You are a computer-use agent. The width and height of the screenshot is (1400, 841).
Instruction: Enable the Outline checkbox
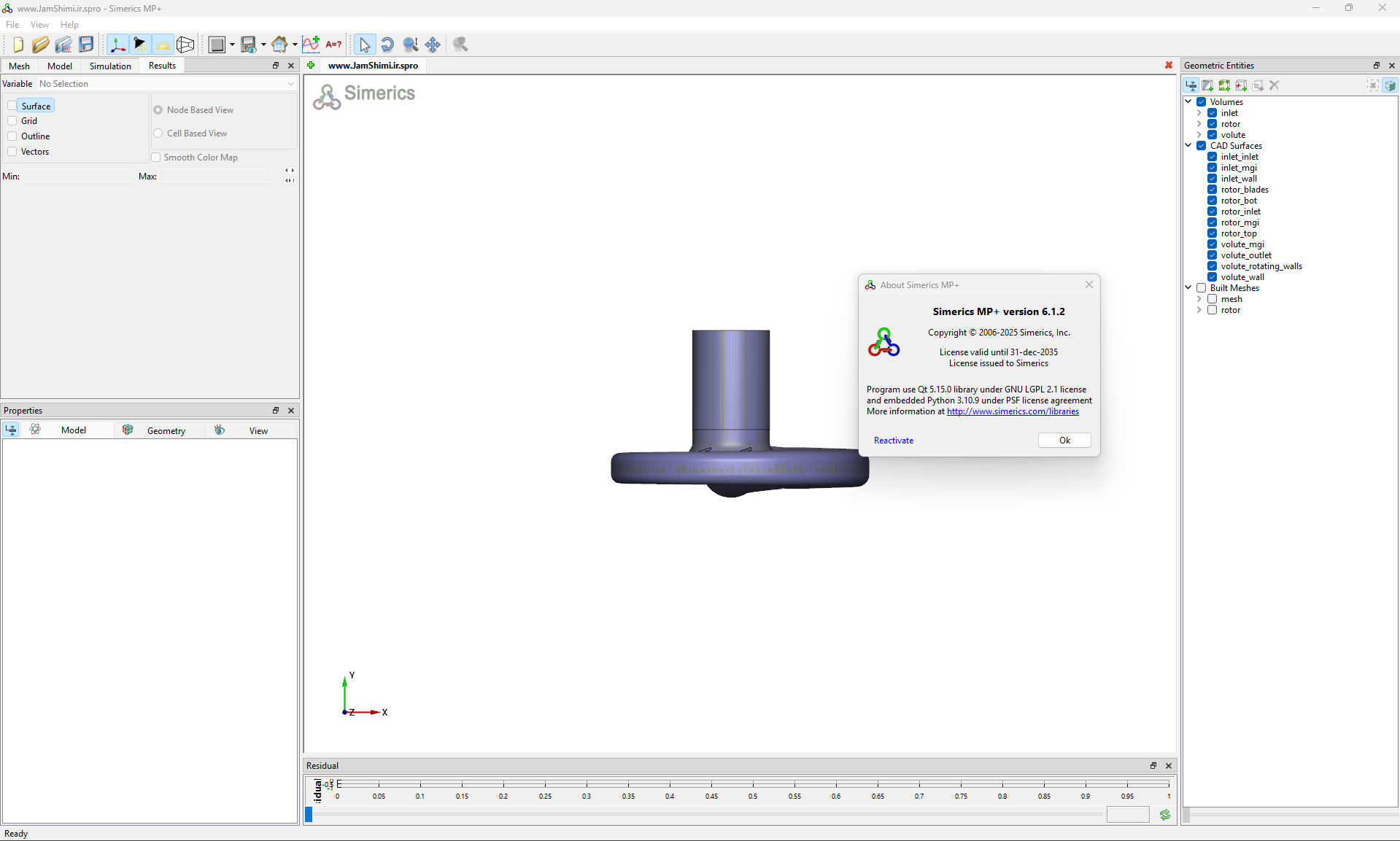[x=12, y=136]
